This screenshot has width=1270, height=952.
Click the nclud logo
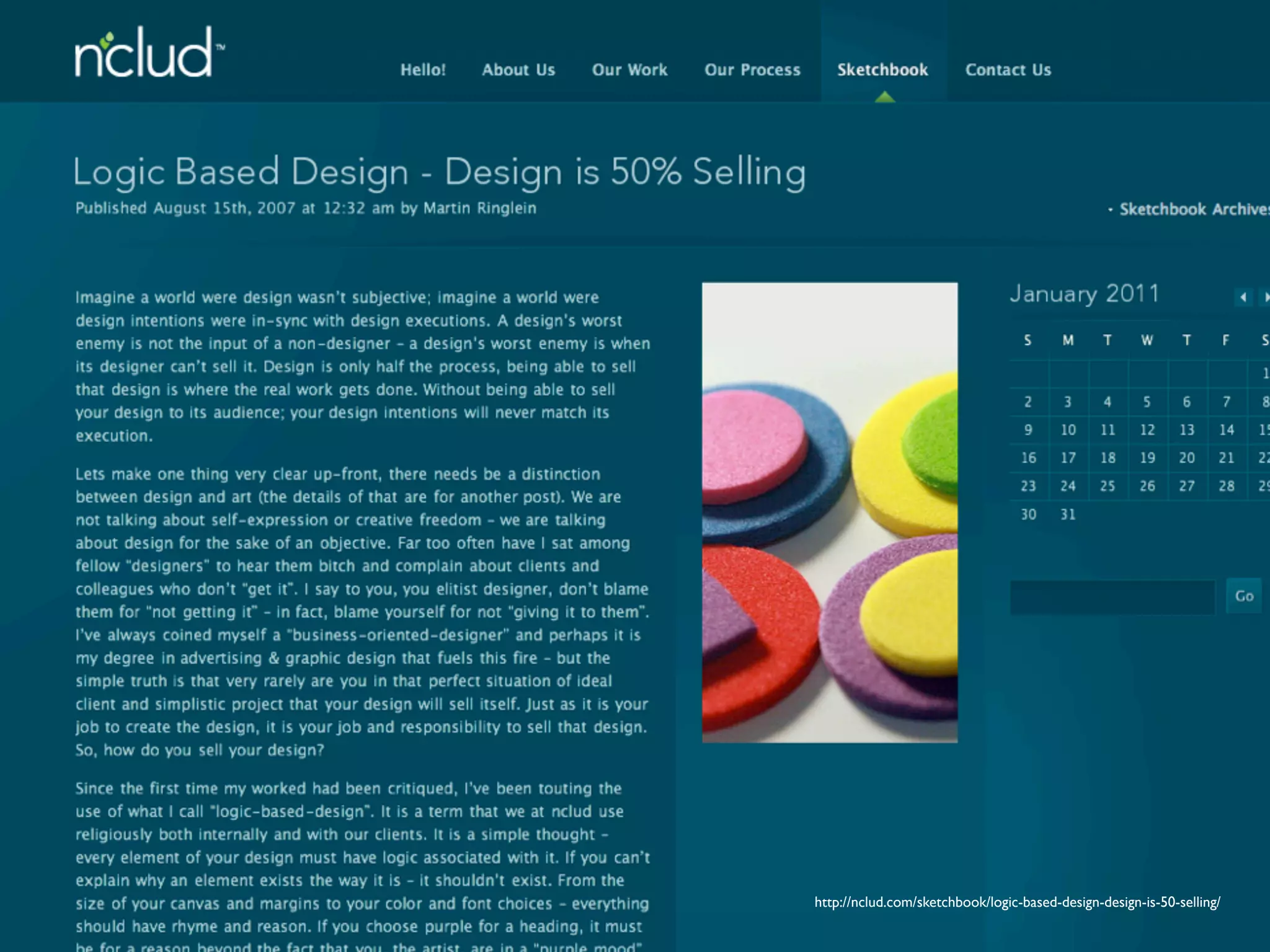click(x=149, y=52)
